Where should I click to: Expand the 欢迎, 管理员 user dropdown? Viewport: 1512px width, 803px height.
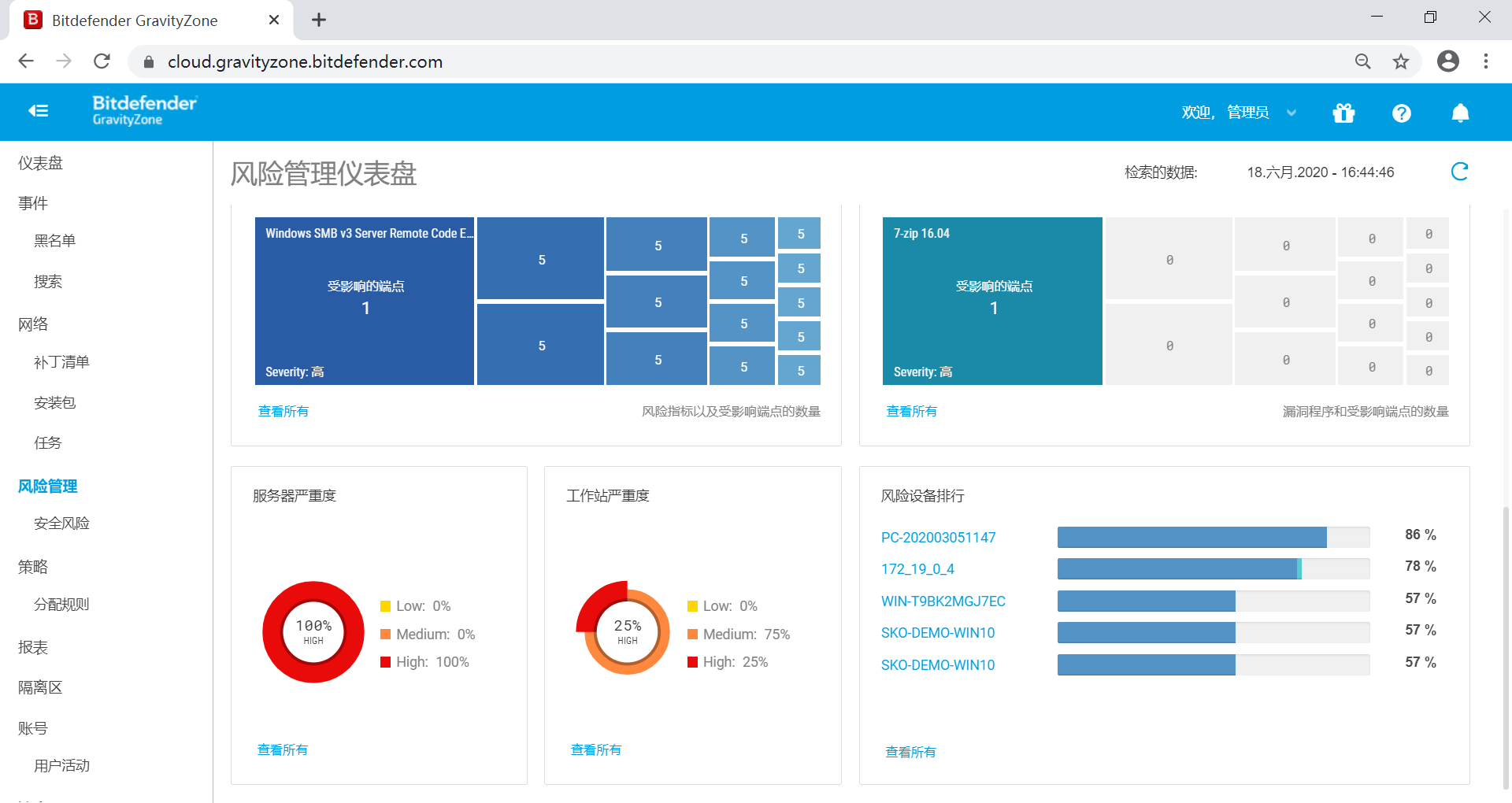point(1239,113)
